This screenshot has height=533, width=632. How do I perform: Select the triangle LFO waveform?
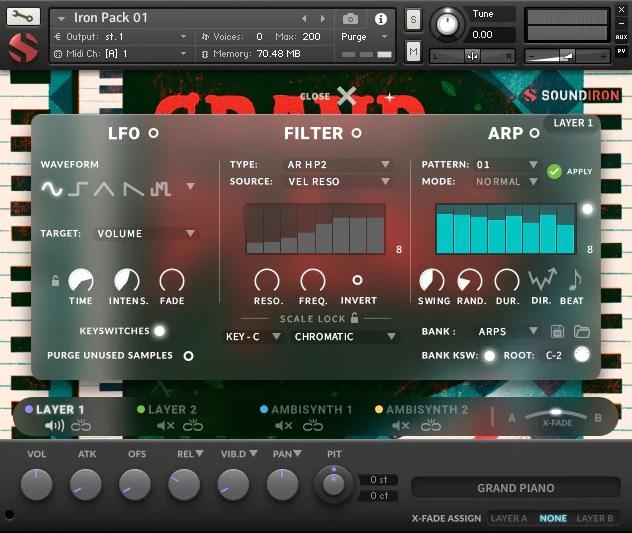[x=104, y=189]
